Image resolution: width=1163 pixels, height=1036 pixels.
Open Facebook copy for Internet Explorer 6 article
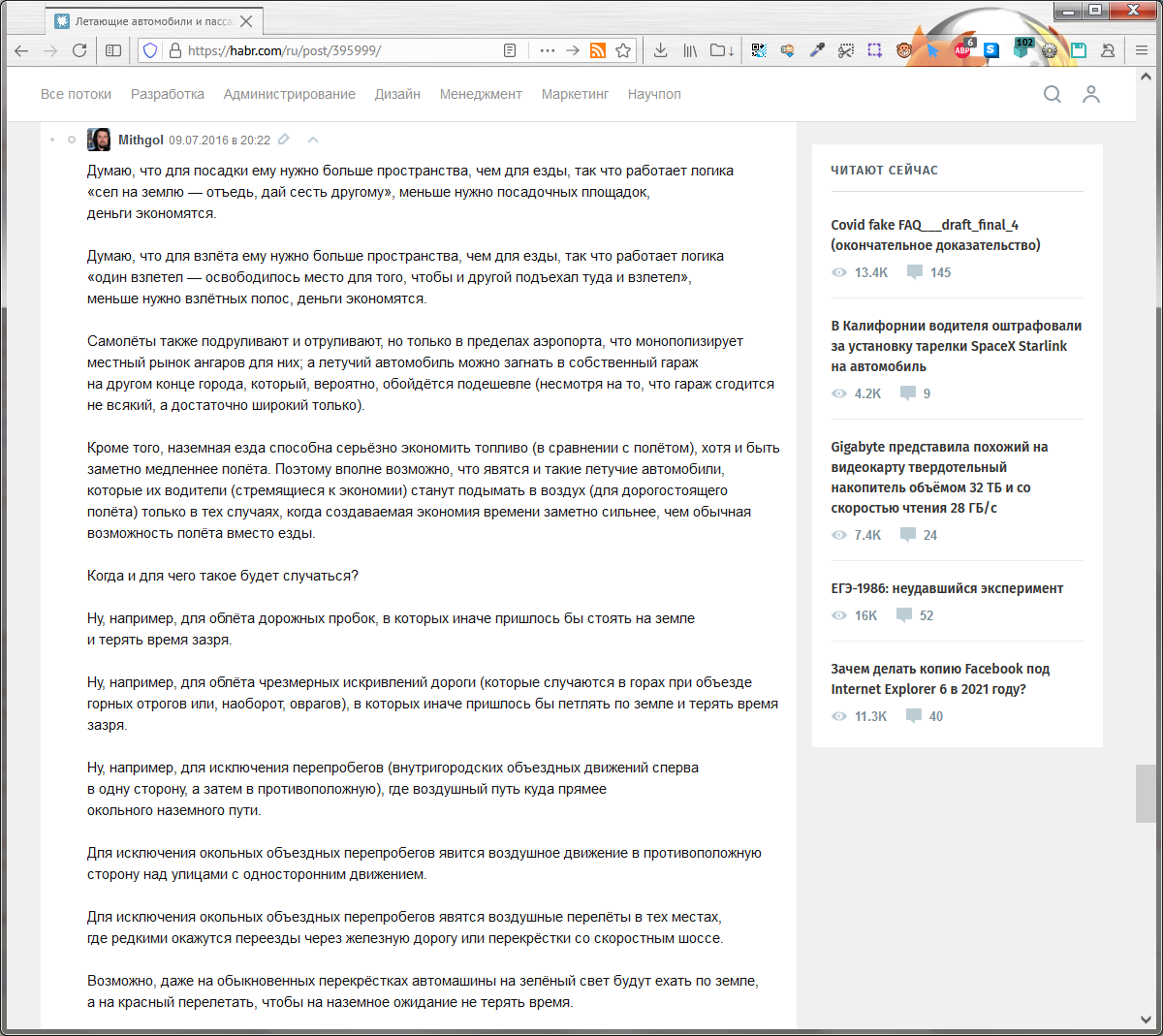point(940,678)
